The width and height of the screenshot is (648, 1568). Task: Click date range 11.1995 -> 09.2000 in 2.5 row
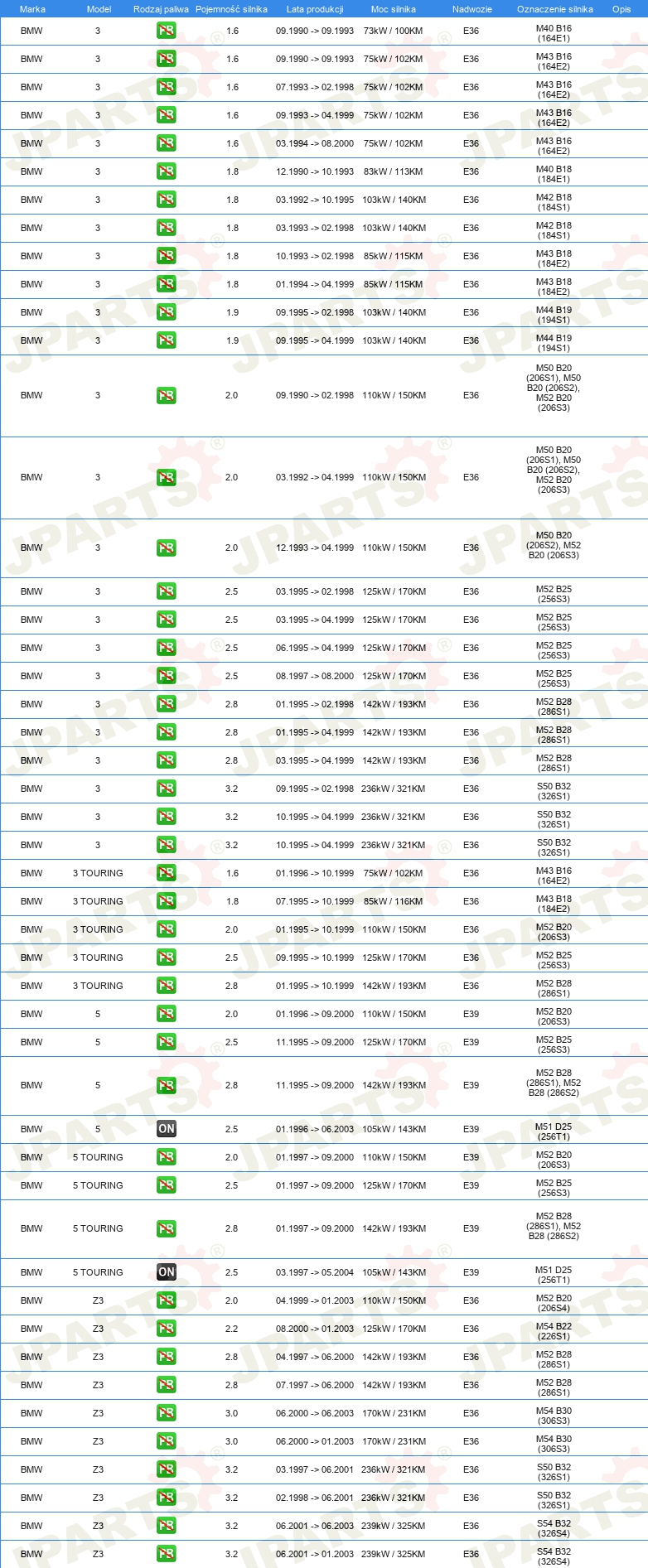pos(315,1042)
